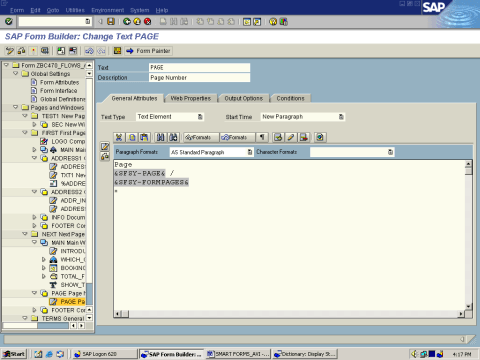Switch to the Web Properties tab
Screen dimensions: 480x360
191,98
